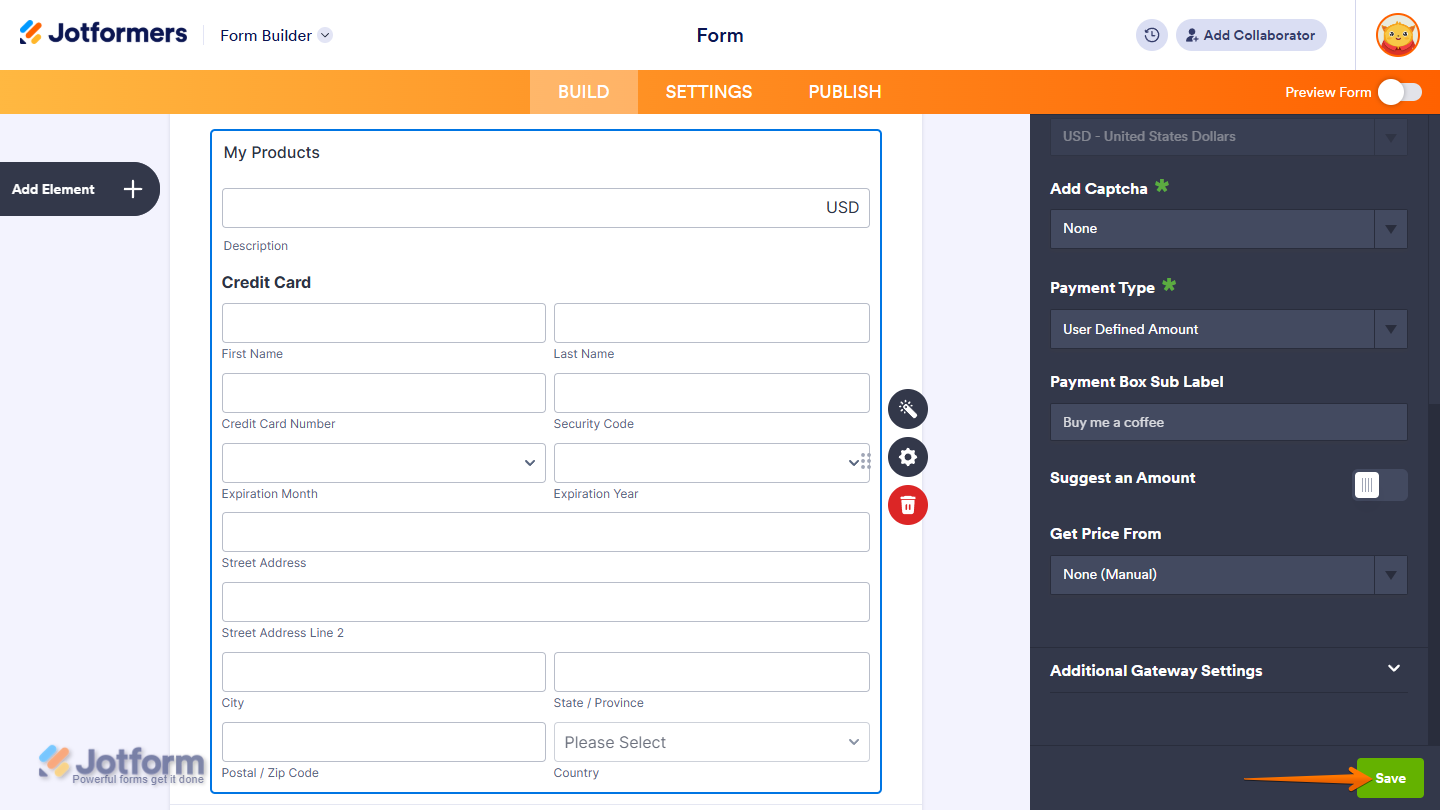
Task: Open the user avatar menu
Action: (x=1397, y=35)
